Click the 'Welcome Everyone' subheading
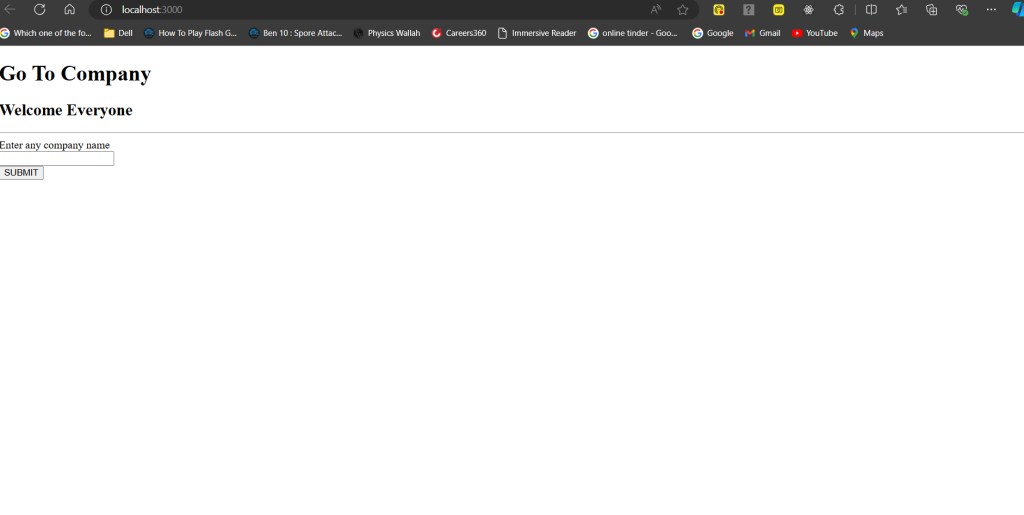This screenshot has height=515, width=1024. click(x=66, y=110)
